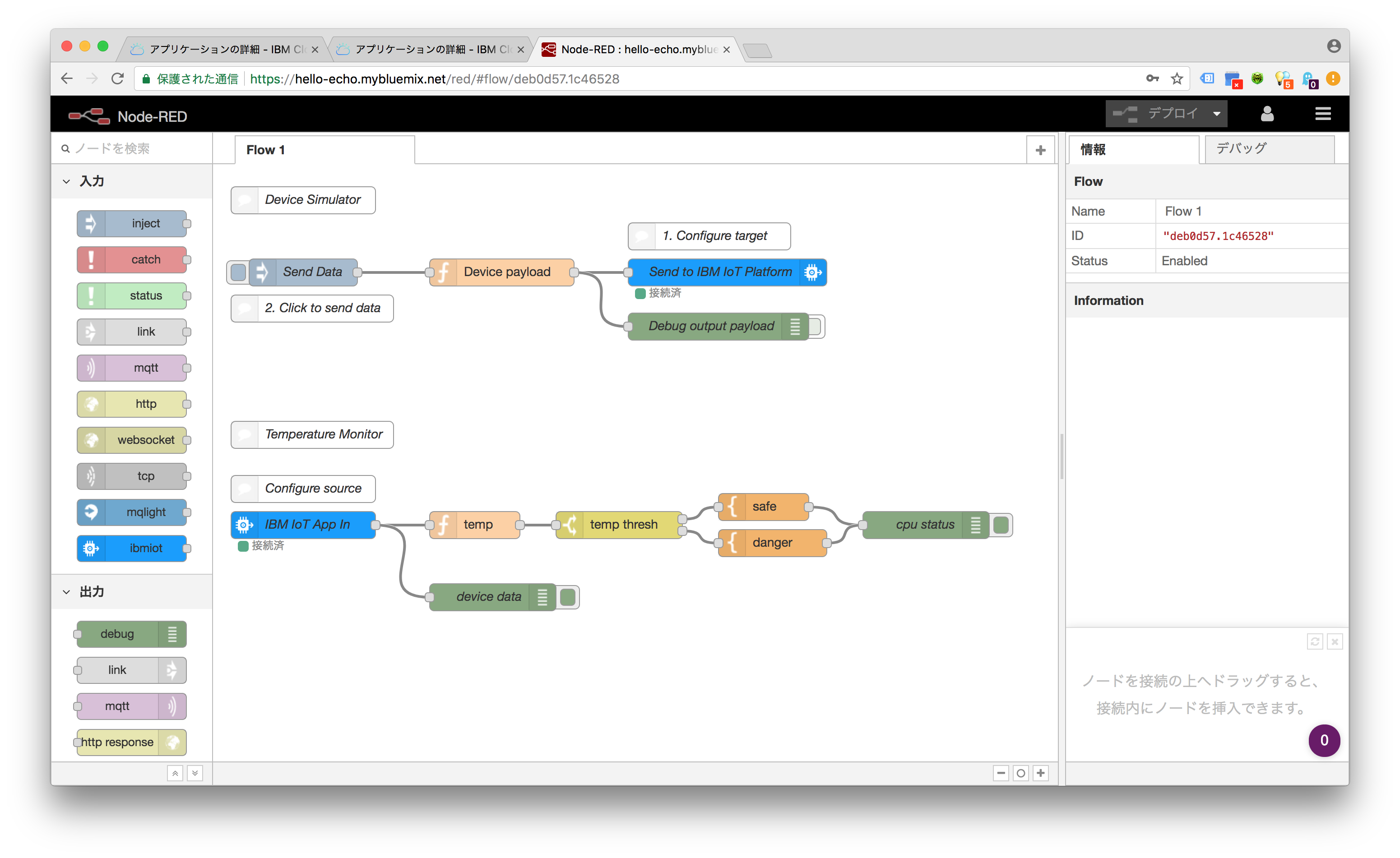Viewport: 1400px width, 858px height.
Task: Open the deploy dropdown arrow
Action: (x=1216, y=114)
